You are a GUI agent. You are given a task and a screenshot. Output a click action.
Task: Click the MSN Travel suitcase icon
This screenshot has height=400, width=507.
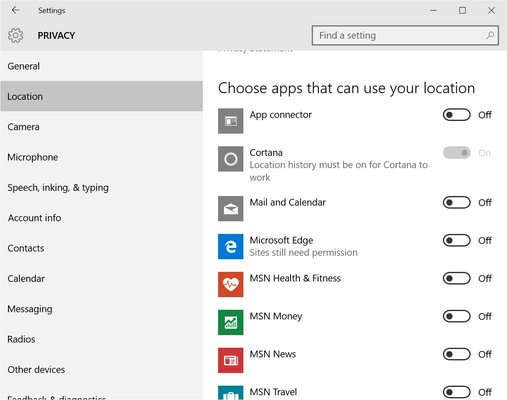point(231,393)
